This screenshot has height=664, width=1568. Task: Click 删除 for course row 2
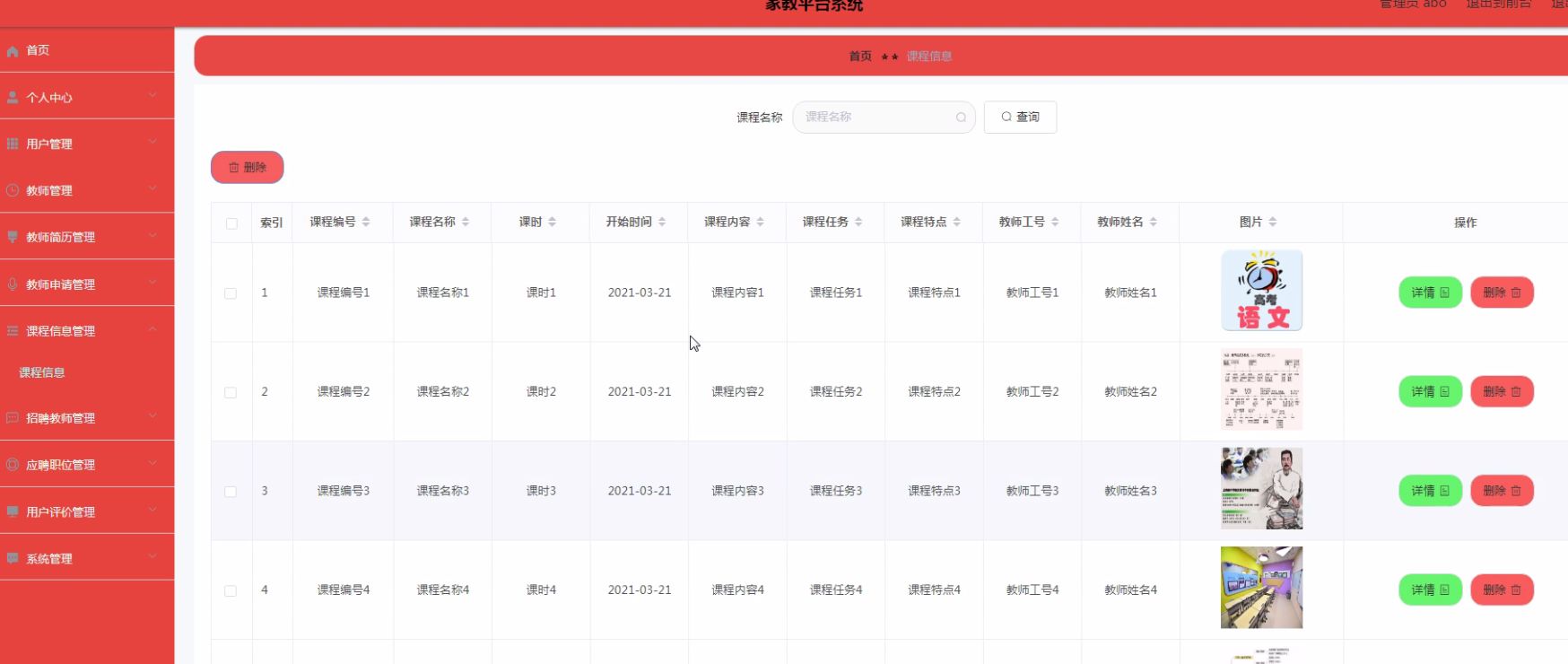(1503, 391)
